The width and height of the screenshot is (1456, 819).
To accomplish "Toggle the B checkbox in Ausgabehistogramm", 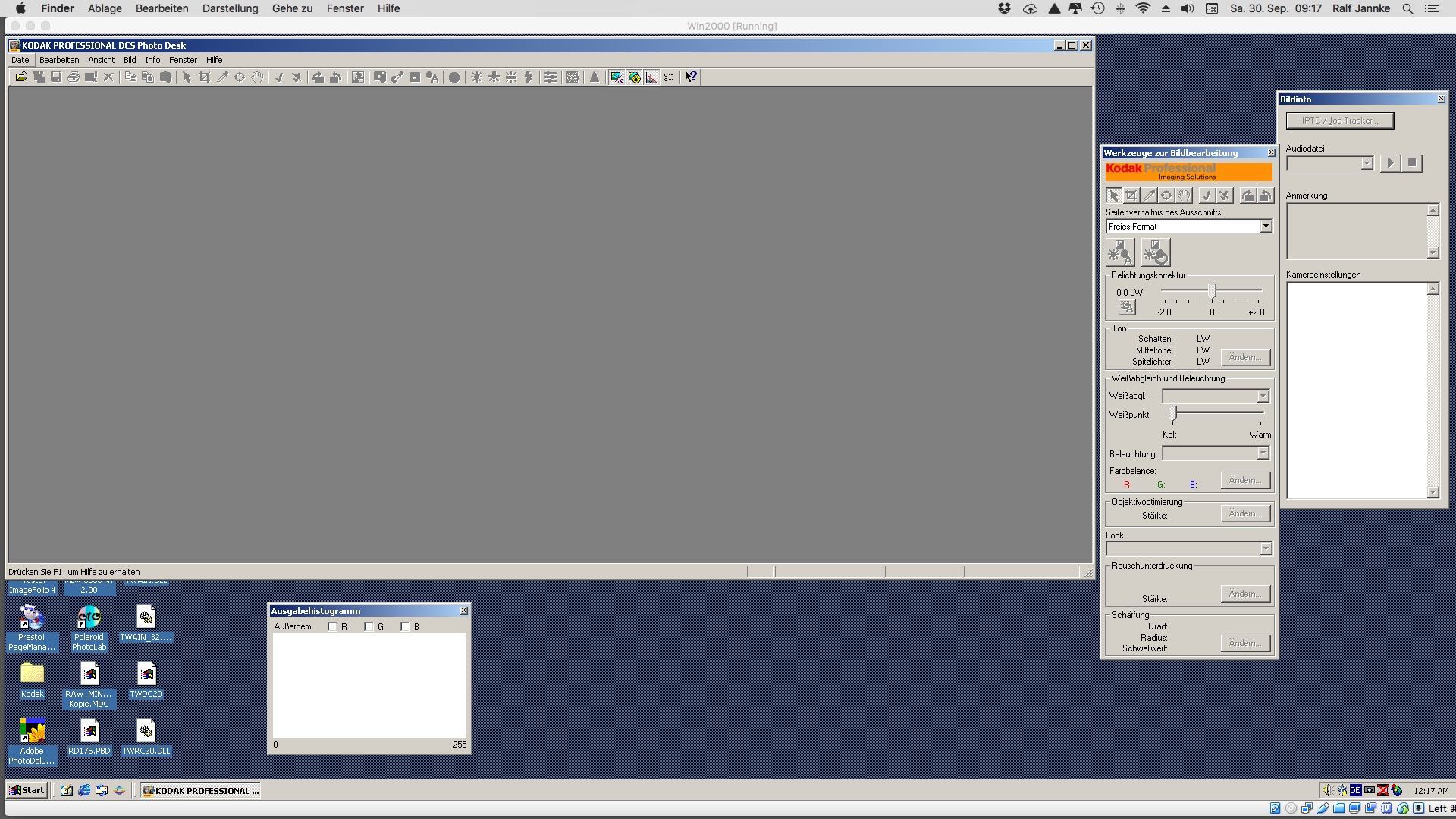I will pos(405,626).
